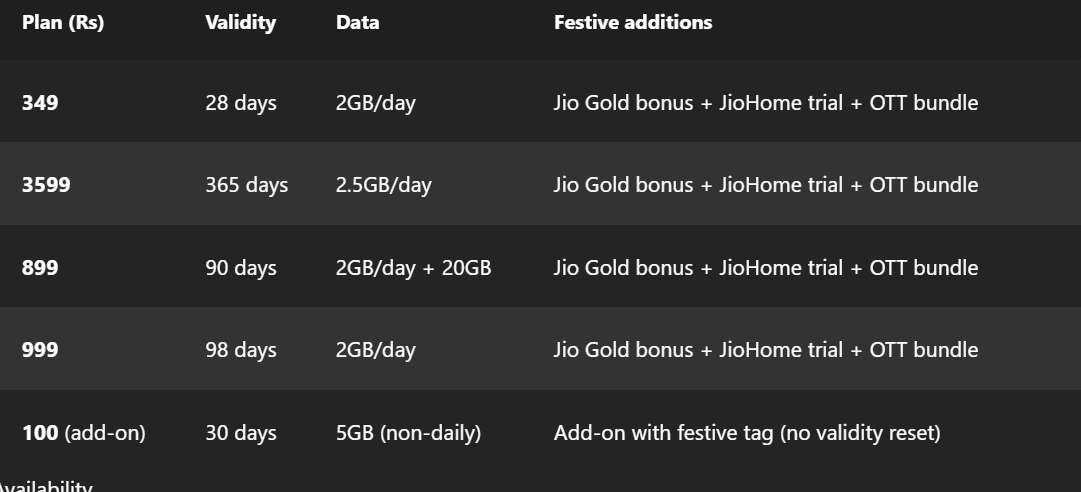Click the 28 days validity cell
The image size is (1081, 492).
pyautogui.click(x=241, y=103)
